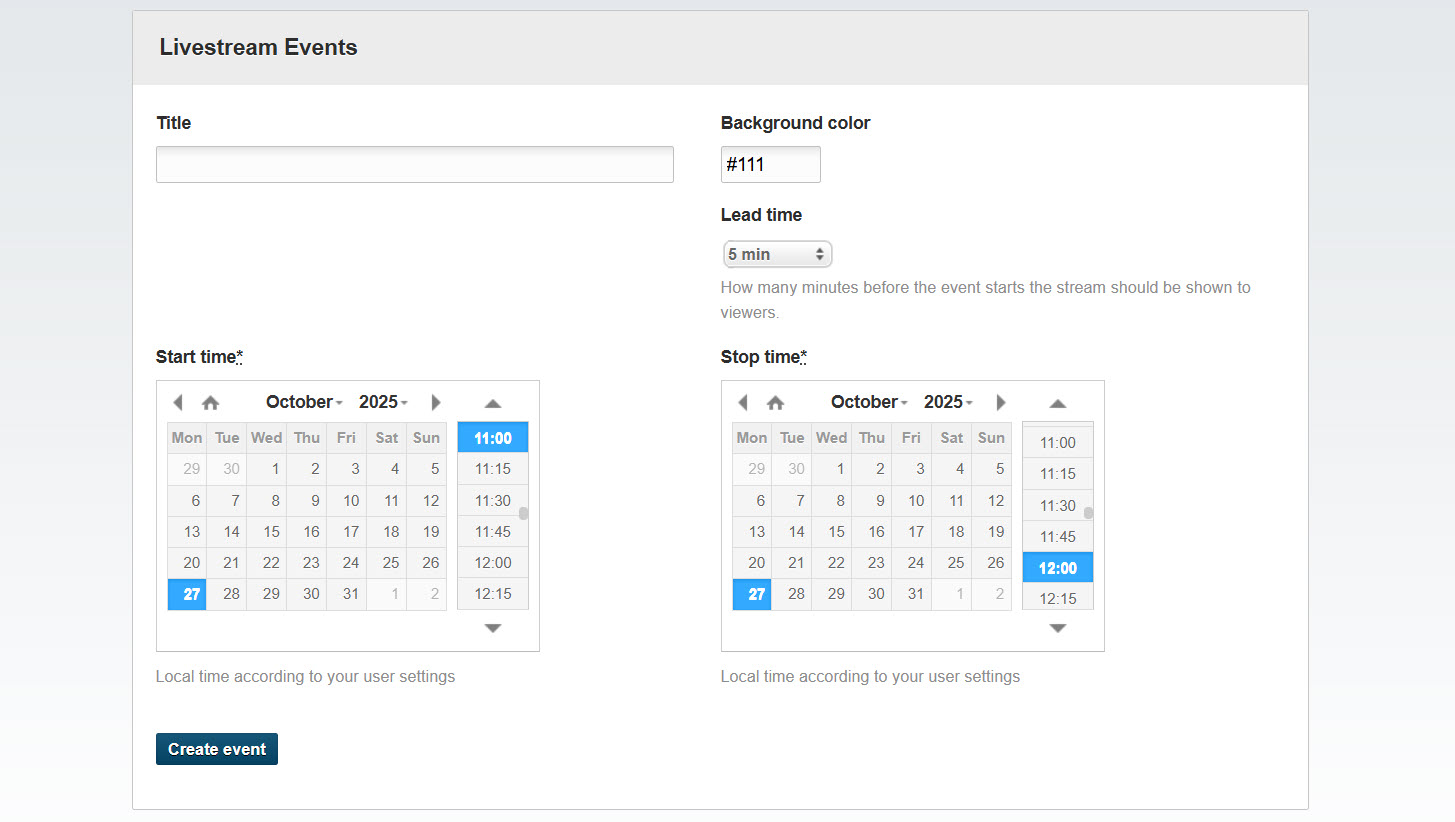Pick October 15 in Start time calendar
The height and width of the screenshot is (822, 1455).
(x=271, y=531)
